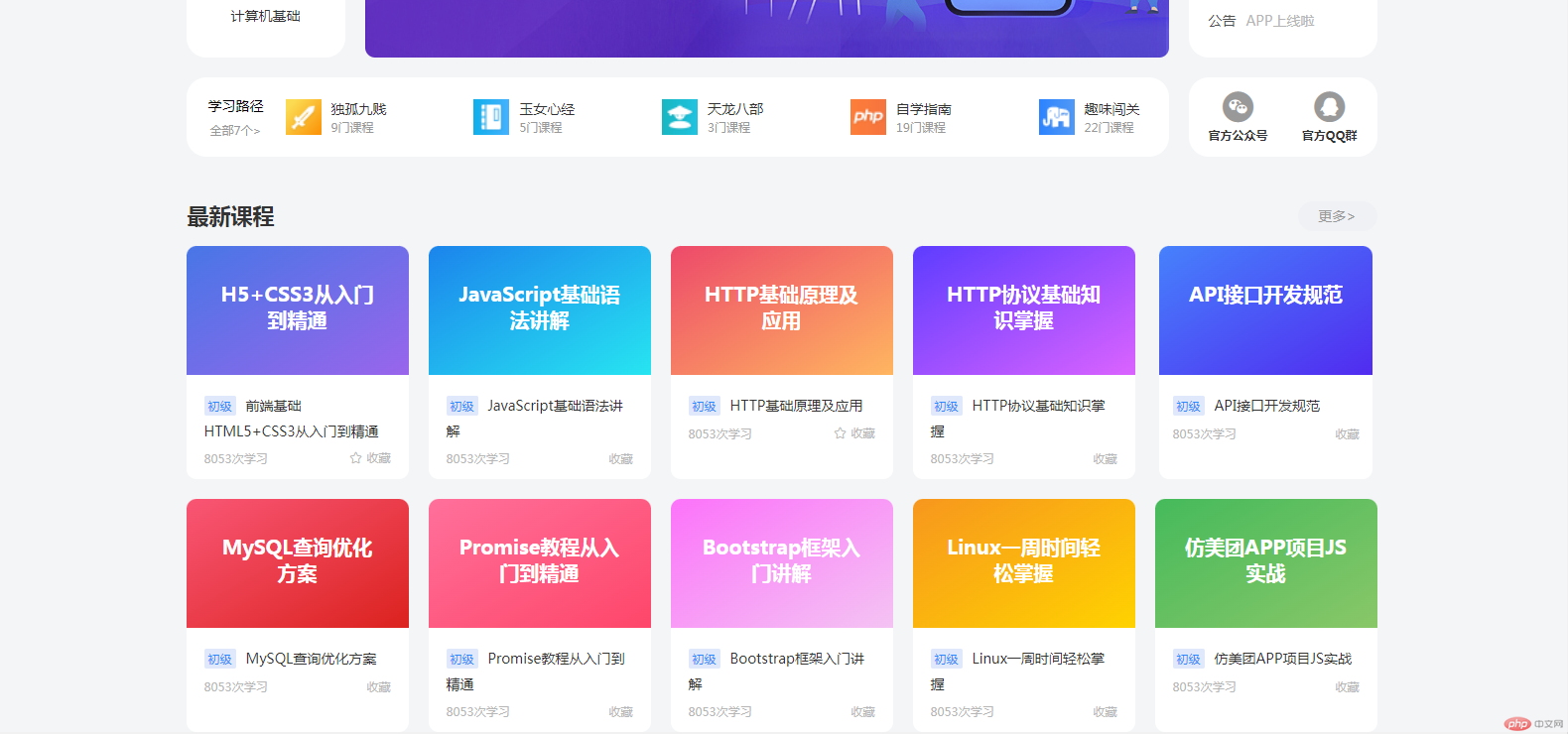The width and height of the screenshot is (1568, 734).
Task: Open 自学指南 learning path link
Action: 924,109
